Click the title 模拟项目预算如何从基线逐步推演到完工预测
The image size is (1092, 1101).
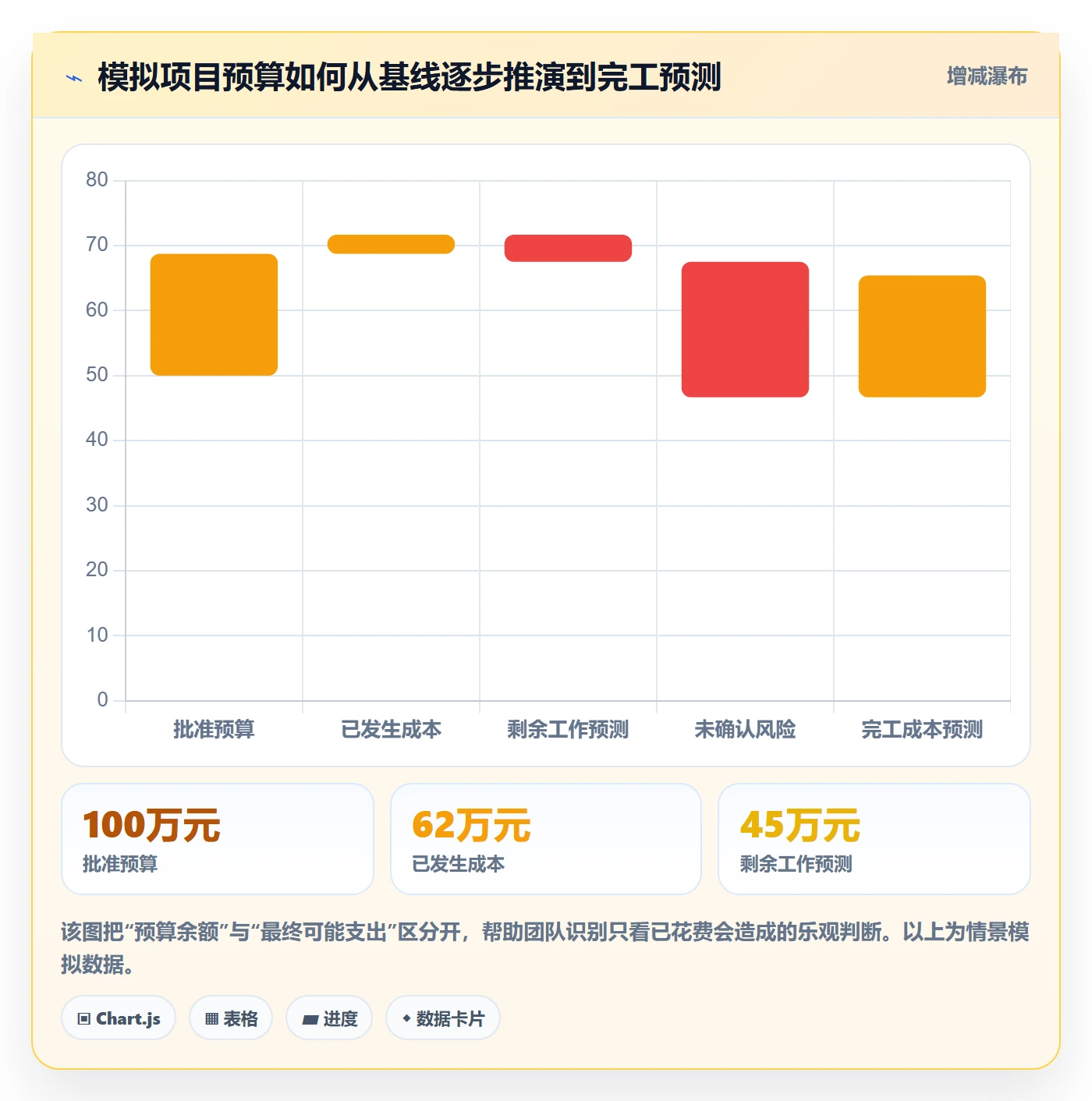[x=409, y=77]
